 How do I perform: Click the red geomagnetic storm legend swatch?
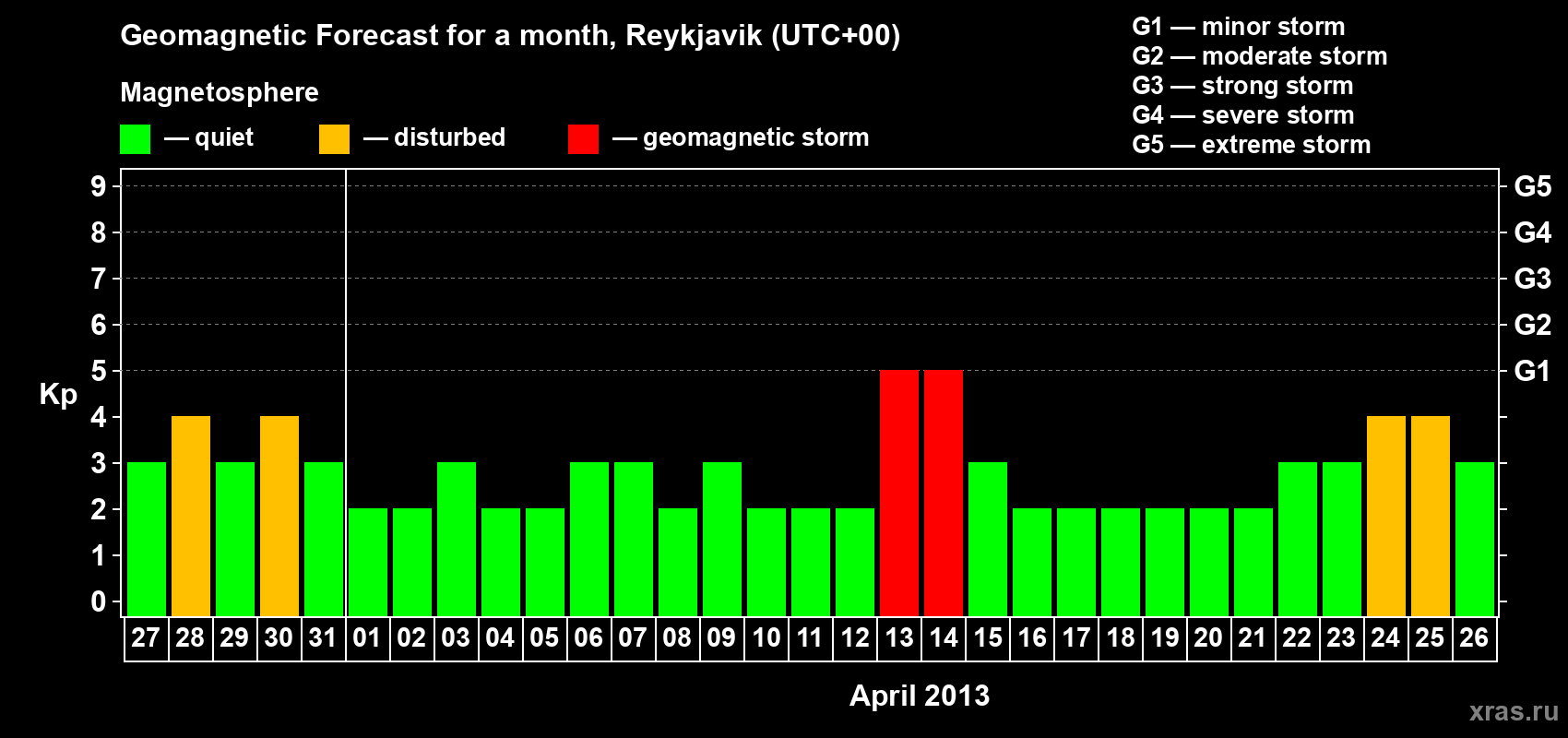click(x=583, y=139)
